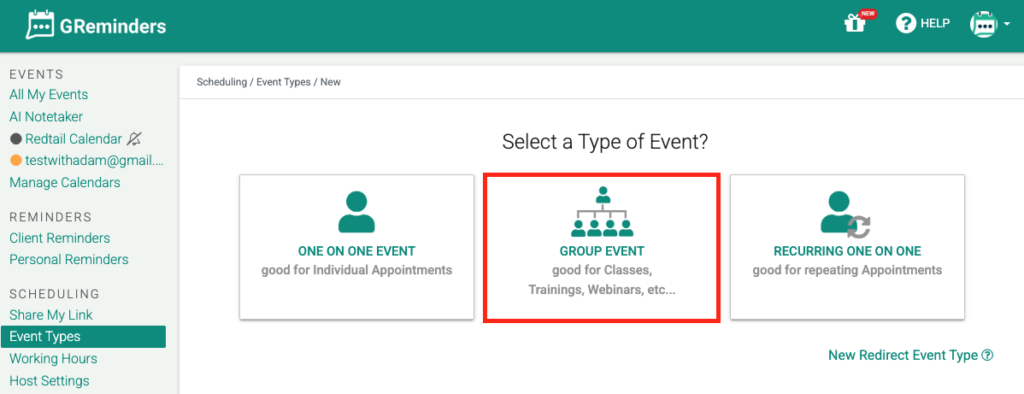Go to Manage Calendars
Image resolution: width=1024 pixels, height=394 pixels.
coord(65,182)
